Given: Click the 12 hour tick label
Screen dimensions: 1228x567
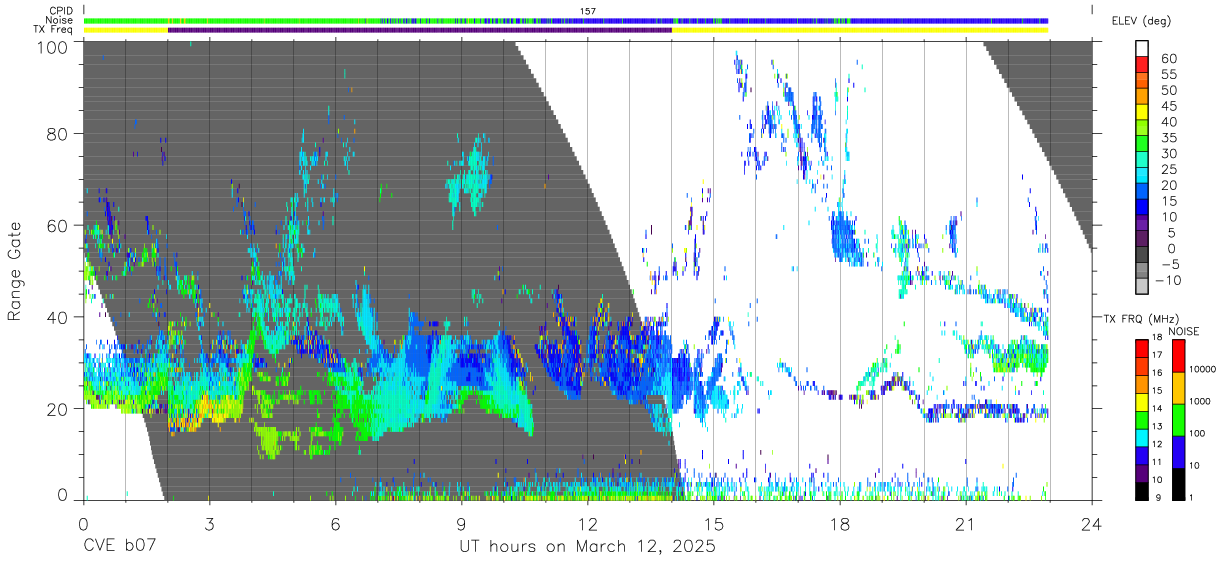Looking at the screenshot, I should pyautogui.click(x=588, y=525).
